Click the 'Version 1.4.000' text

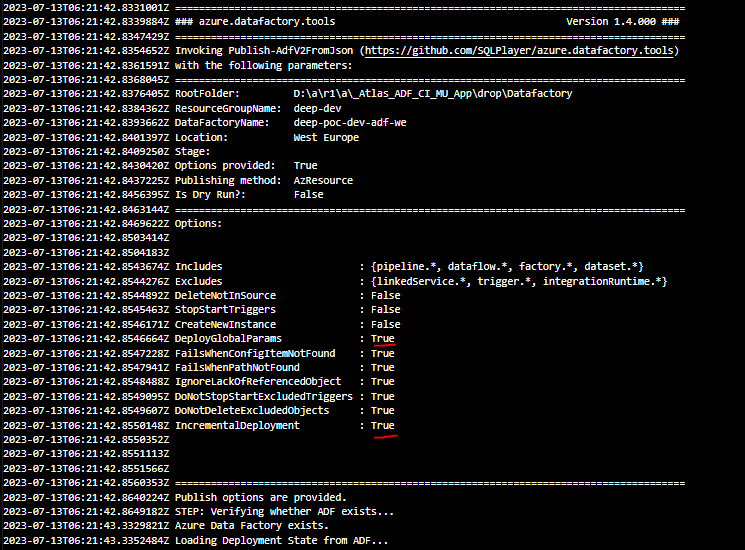(611, 21)
